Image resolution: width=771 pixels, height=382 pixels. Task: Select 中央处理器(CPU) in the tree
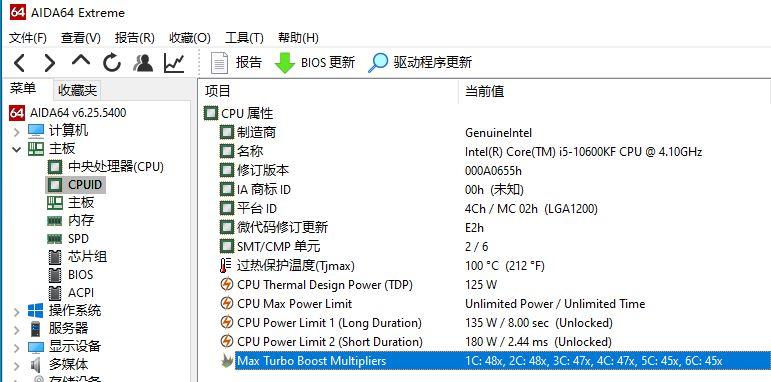(116, 167)
